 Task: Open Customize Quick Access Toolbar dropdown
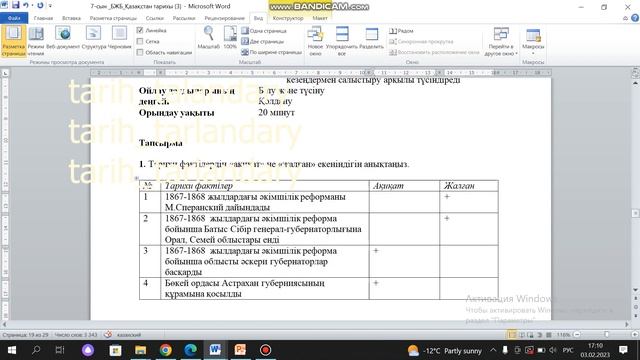[x=50, y=6]
